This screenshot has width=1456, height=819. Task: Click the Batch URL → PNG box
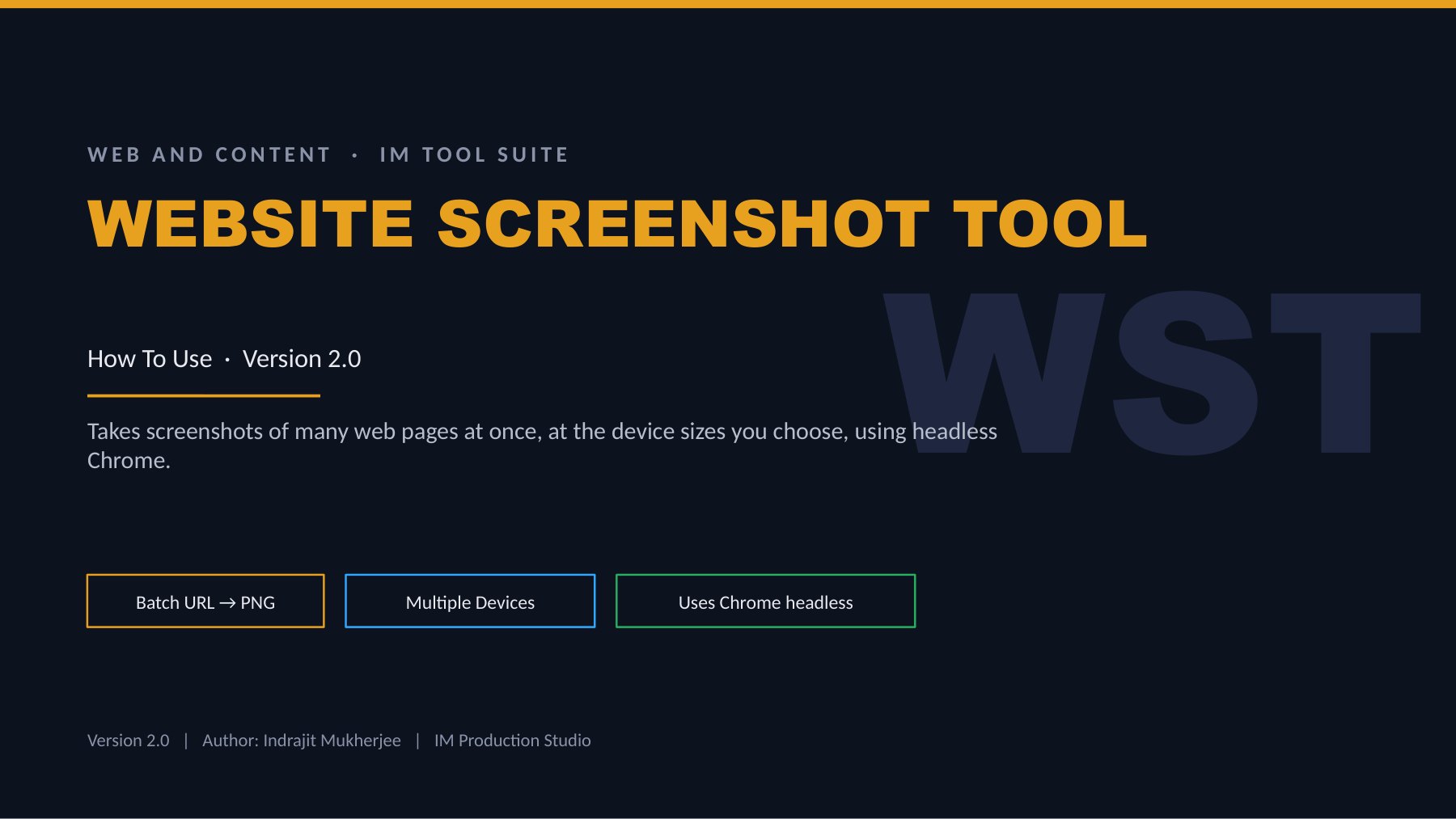click(205, 601)
